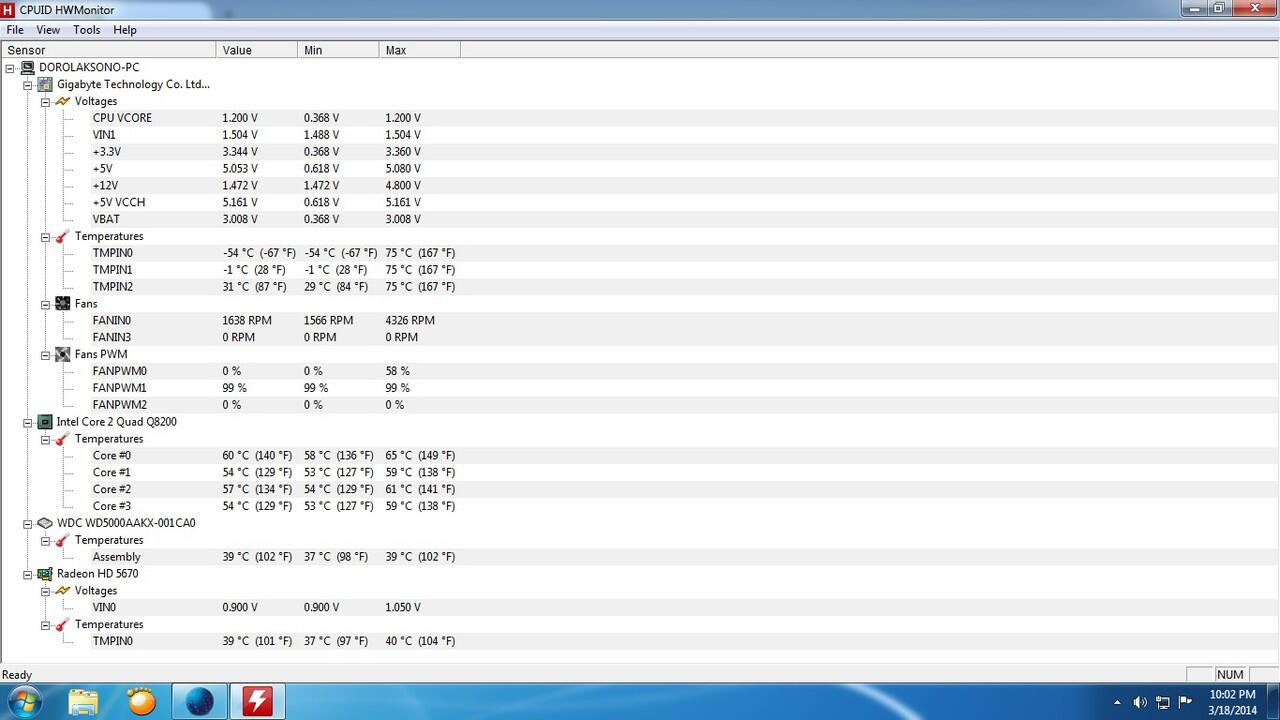Click the Min column header

[339, 50]
